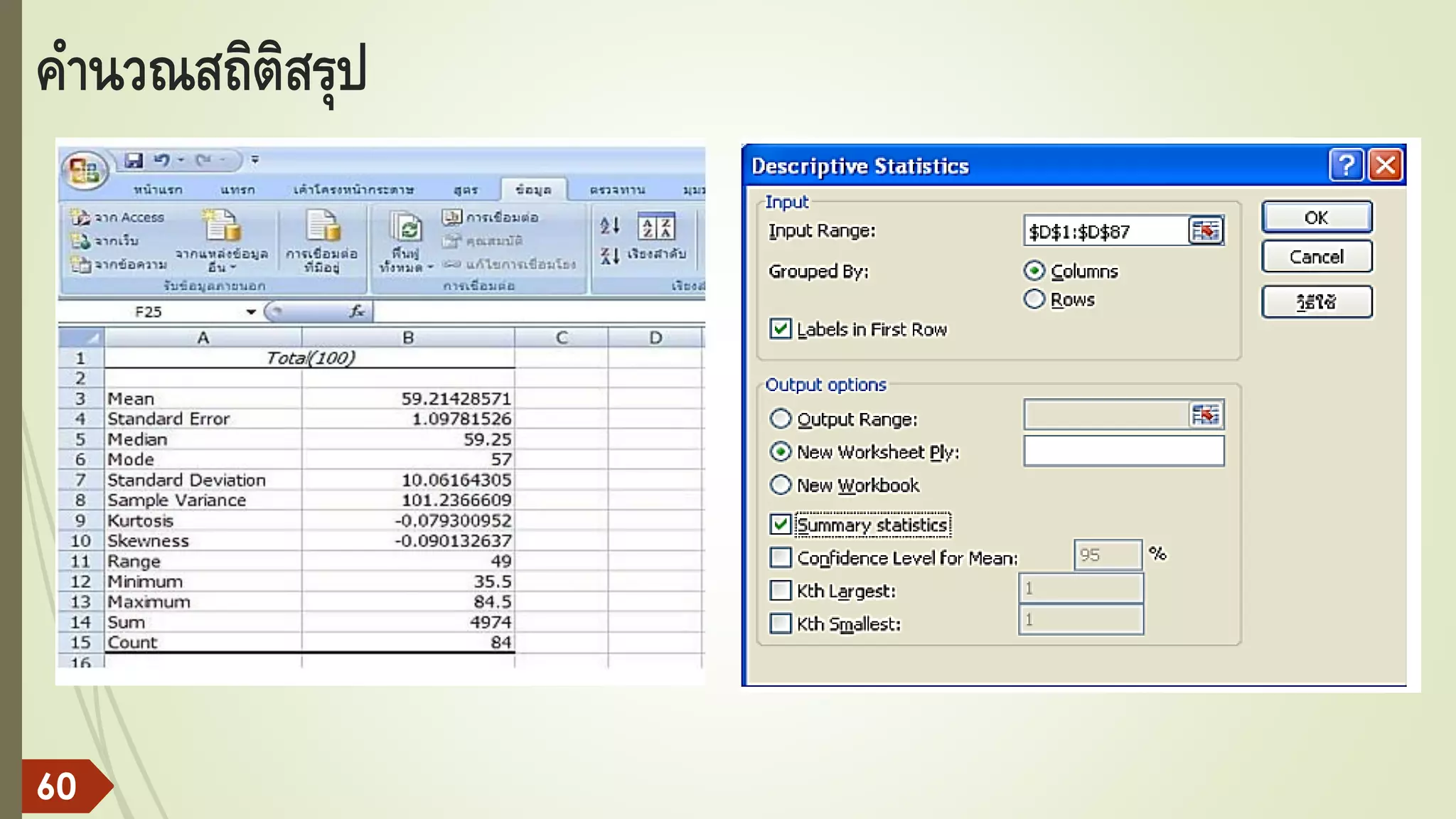Click the Undo arrow icon
Viewport: 1456px width, 819px height.
point(162,161)
